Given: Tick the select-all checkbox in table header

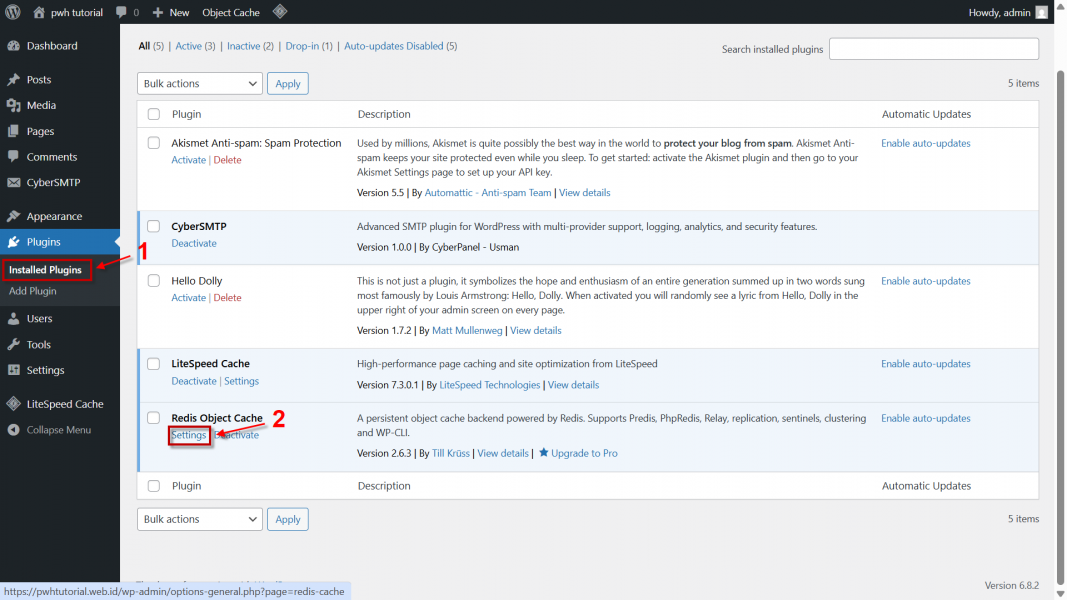Looking at the screenshot, I should click(x=154, y=114).
